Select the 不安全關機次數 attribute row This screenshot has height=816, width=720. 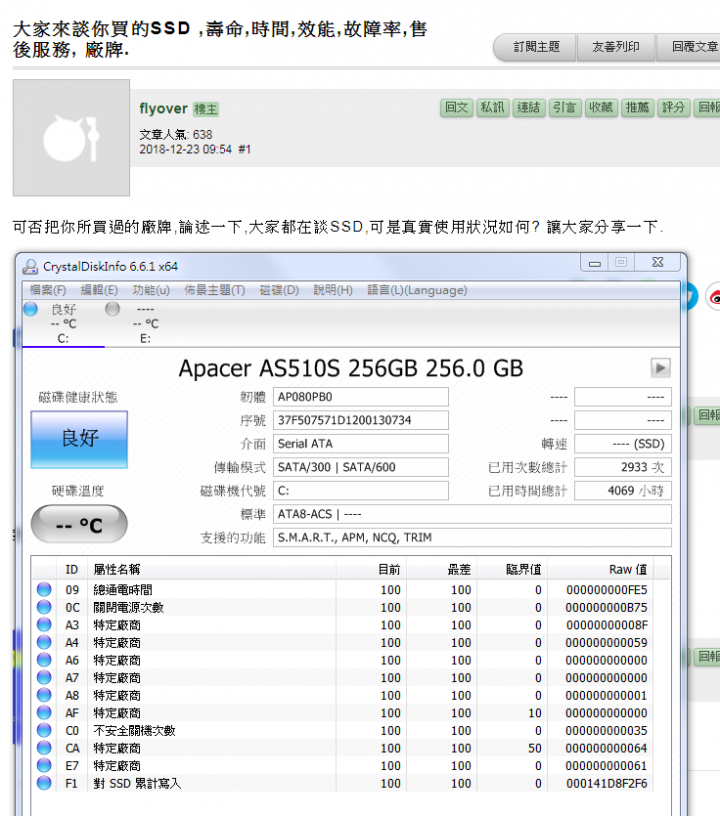point(343,731)
